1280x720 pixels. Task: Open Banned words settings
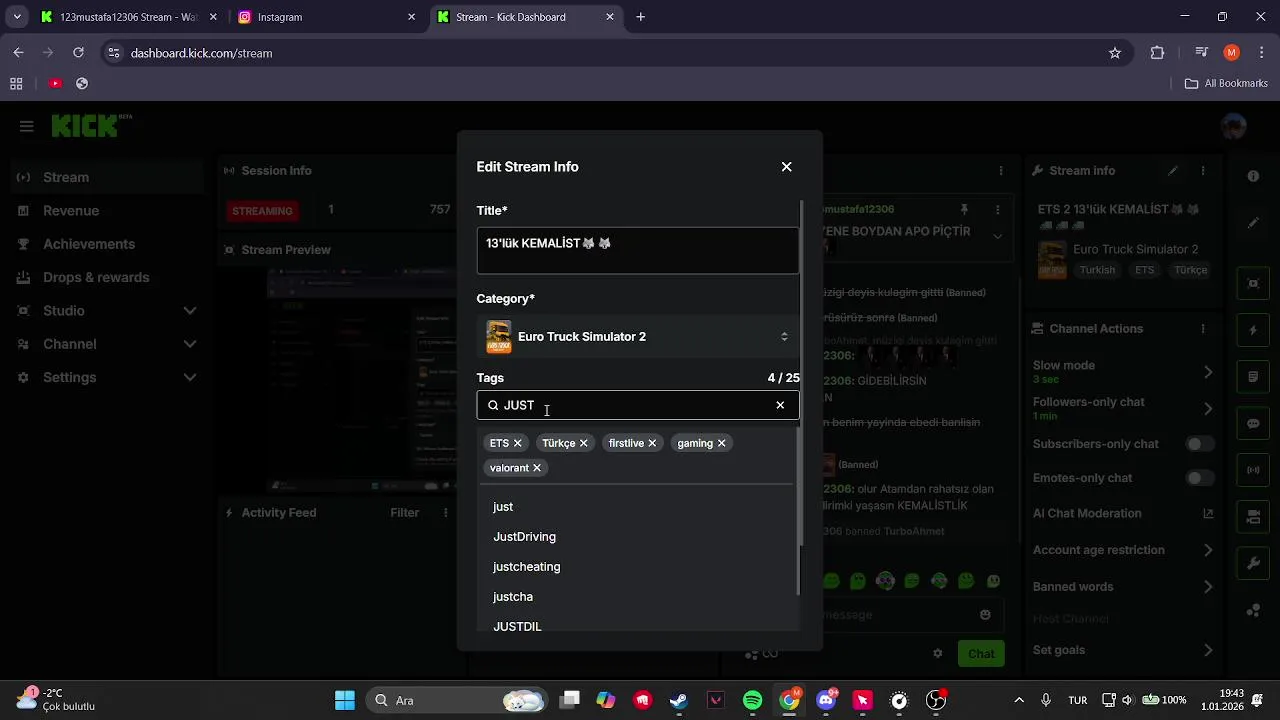(x=1122, y=587)
